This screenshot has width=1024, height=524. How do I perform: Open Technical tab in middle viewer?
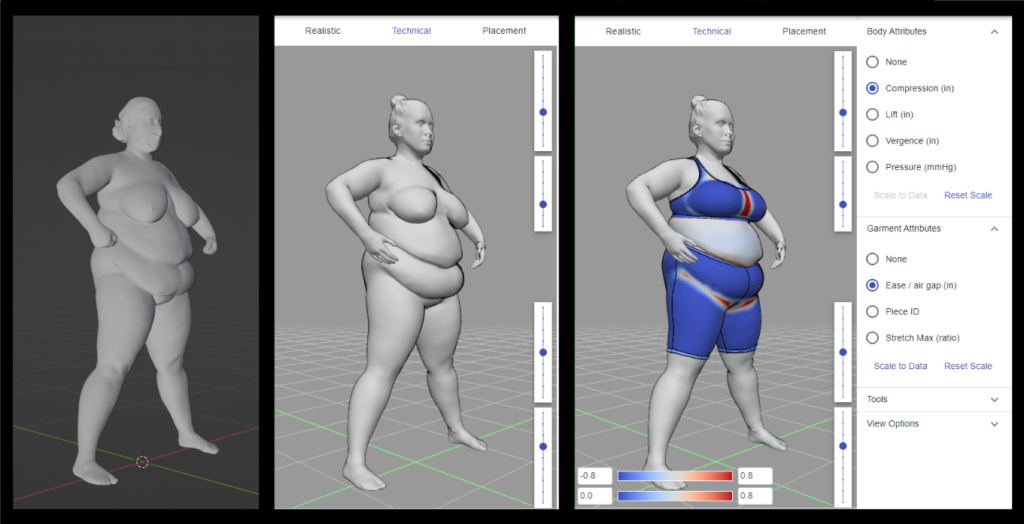[x=411, y=31]
